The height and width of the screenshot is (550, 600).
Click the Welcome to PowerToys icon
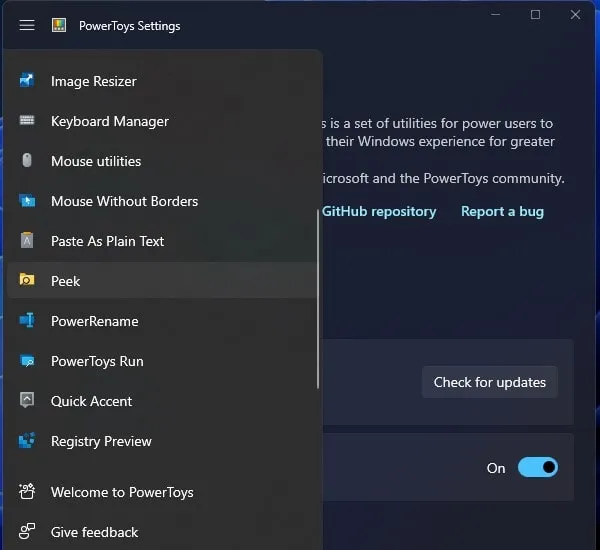(x=27, y=491)
